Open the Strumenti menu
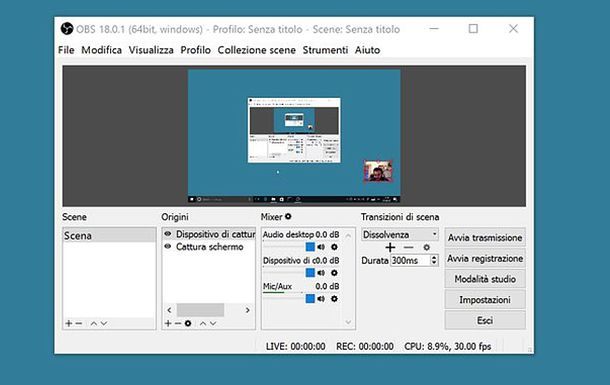Screen dimensions: 610x385 pos(325,50)
